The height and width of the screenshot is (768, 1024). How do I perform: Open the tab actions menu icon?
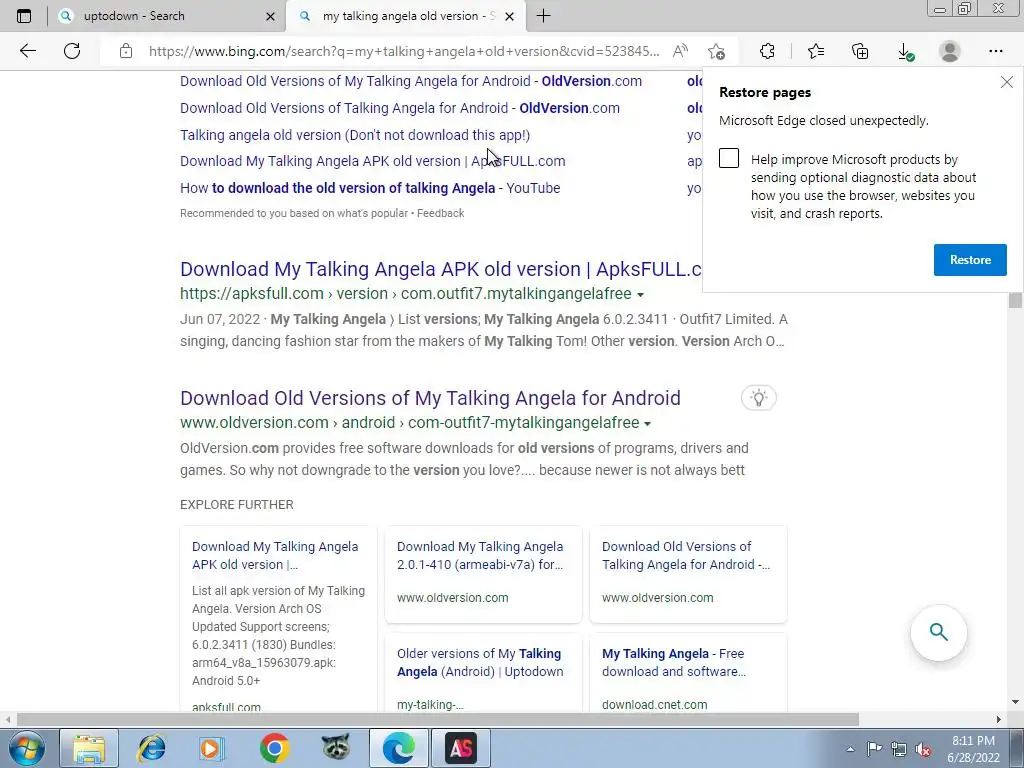(x=24, y=16)
